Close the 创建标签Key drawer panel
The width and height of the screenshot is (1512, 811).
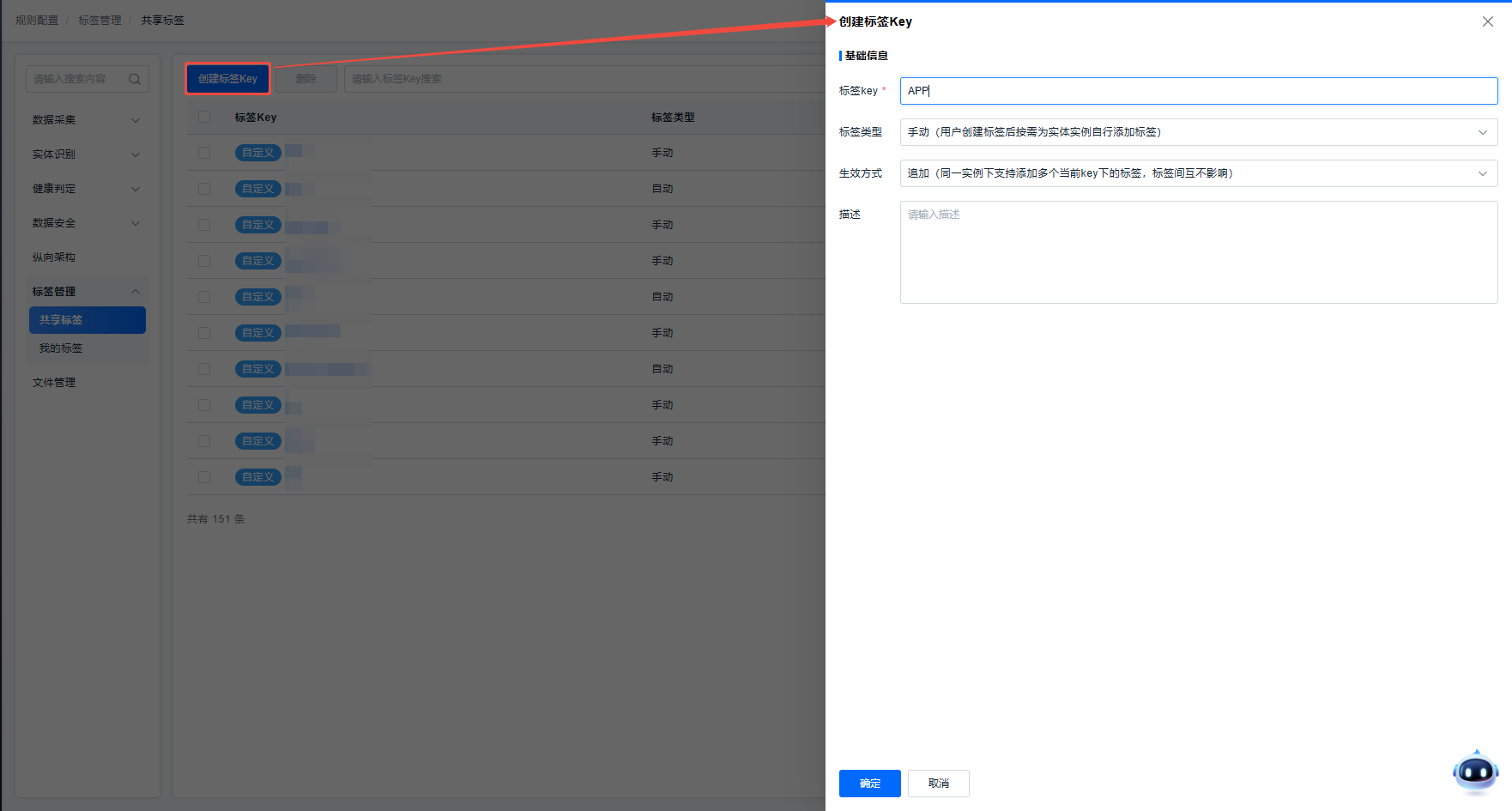coord(1487,21)
